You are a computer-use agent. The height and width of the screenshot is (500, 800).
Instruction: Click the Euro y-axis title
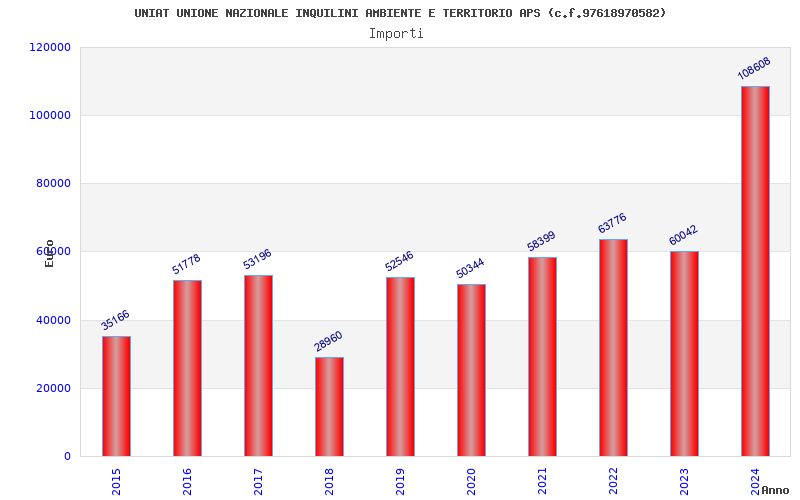(49, 253)
